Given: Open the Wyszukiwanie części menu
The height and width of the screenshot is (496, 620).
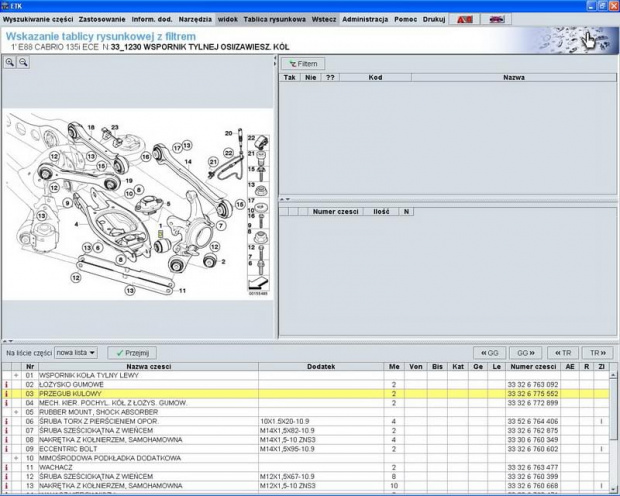Looking at the screenshot, I should [38, 19].
